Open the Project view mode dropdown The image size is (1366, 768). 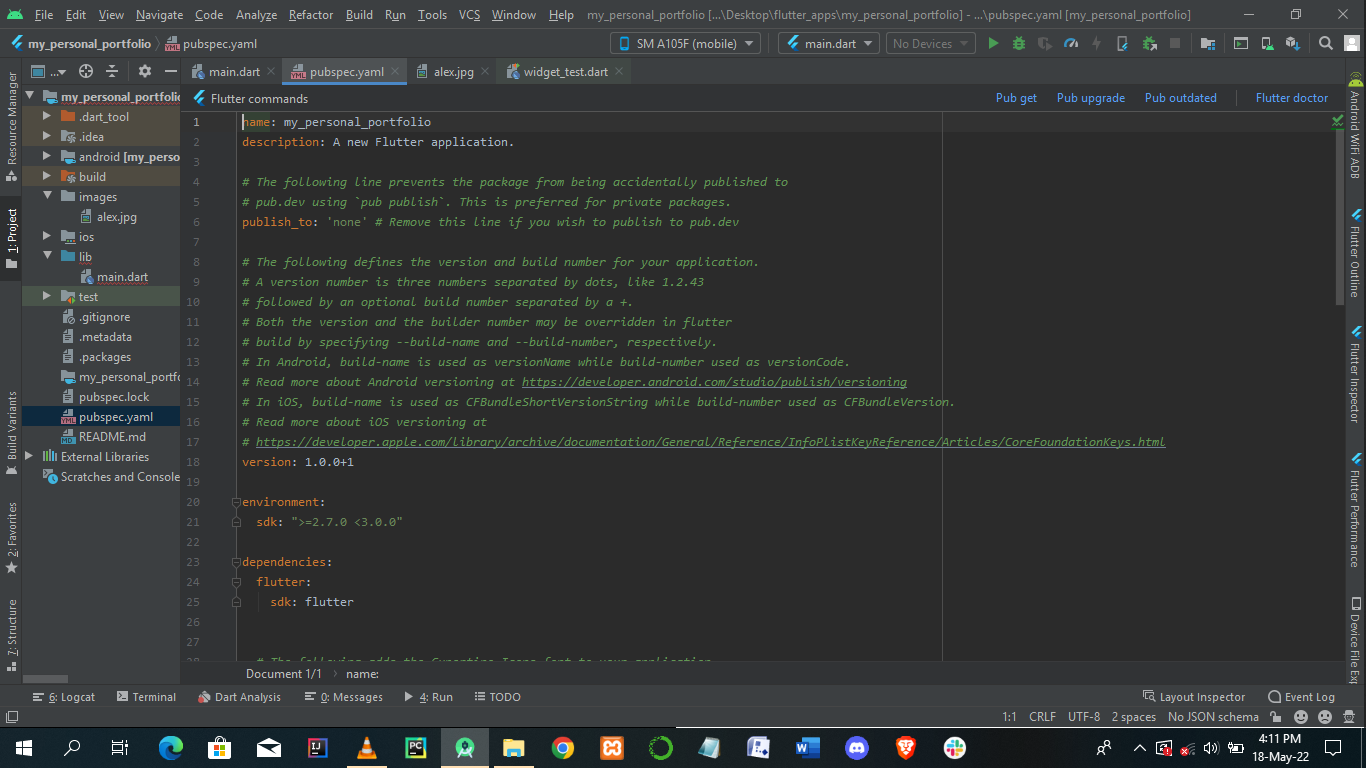pyautogui.click(x=48, y=71)
